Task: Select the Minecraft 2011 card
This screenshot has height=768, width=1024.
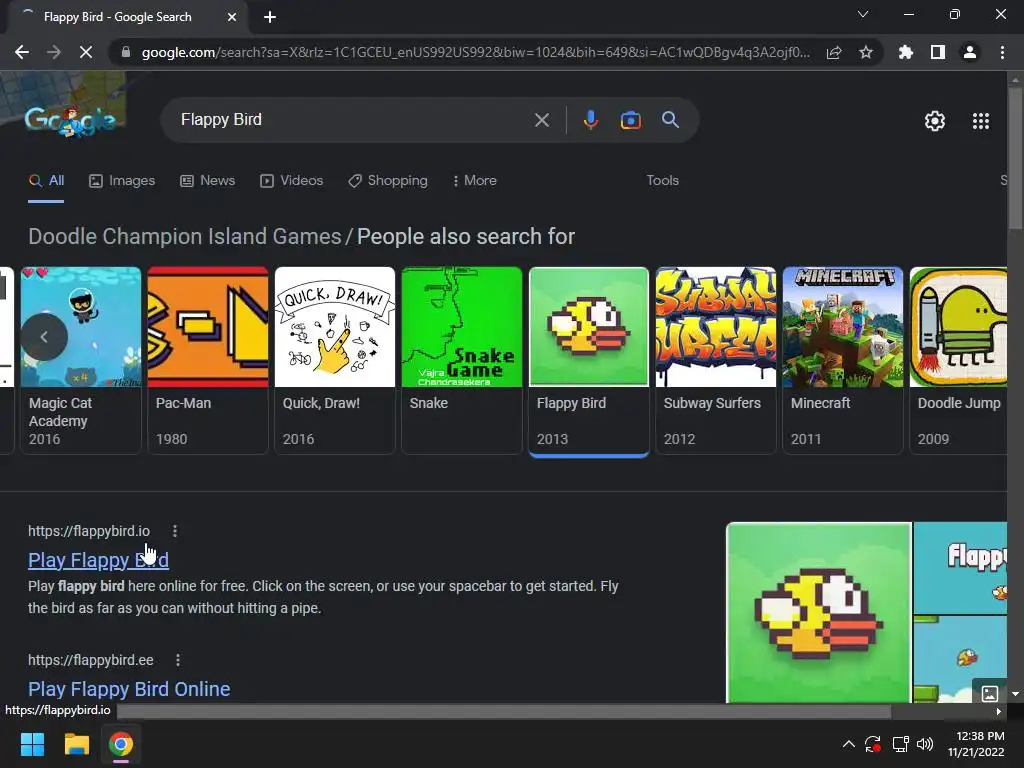Action: point(842,360)
